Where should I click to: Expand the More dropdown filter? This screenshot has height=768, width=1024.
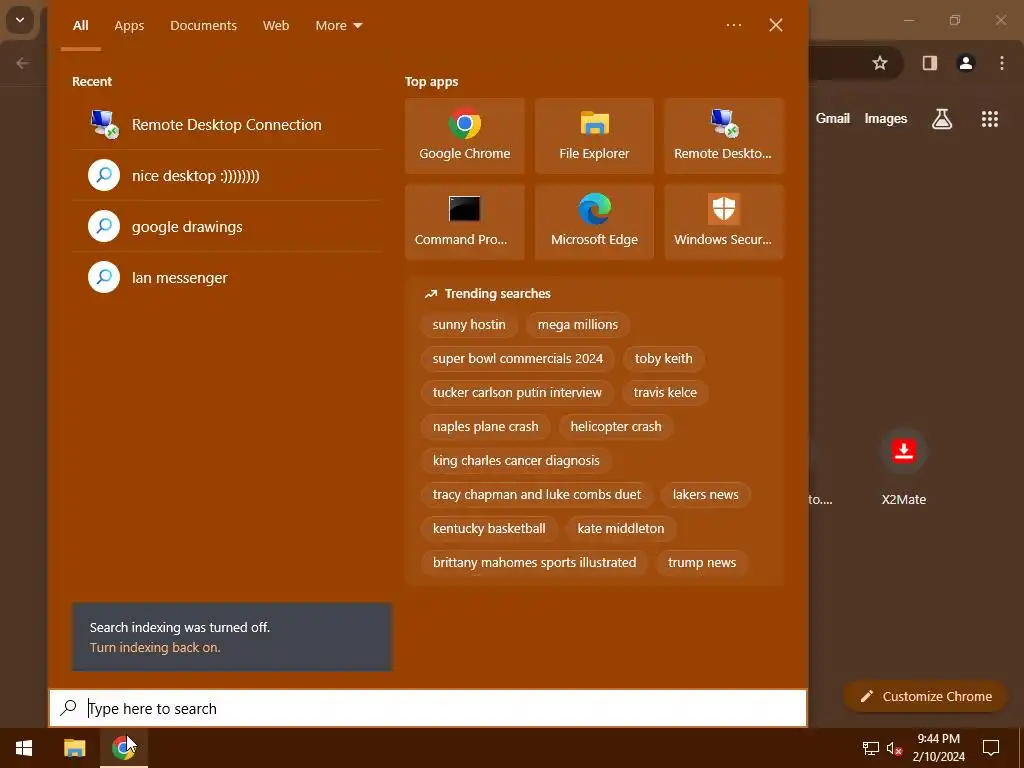338,25
